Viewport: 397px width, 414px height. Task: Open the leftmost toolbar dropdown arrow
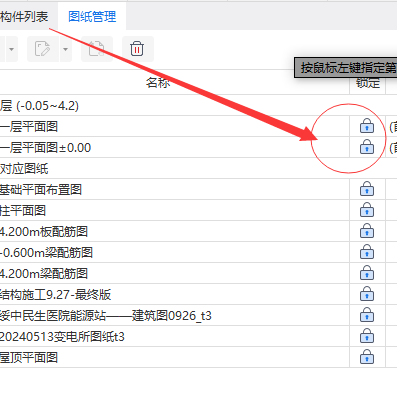click(11, 49)
